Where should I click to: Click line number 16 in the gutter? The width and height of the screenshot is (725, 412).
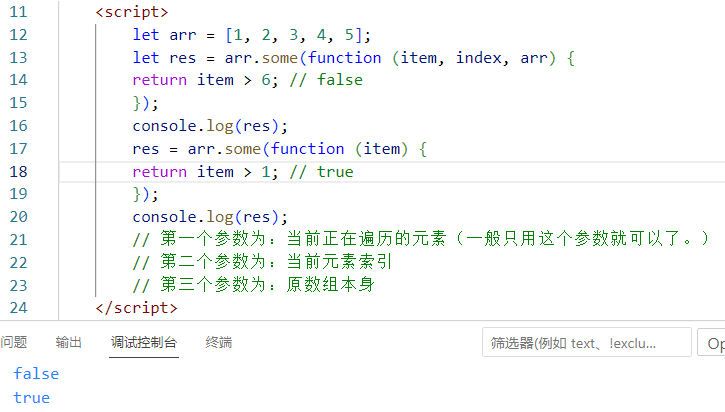click(18, 126)
